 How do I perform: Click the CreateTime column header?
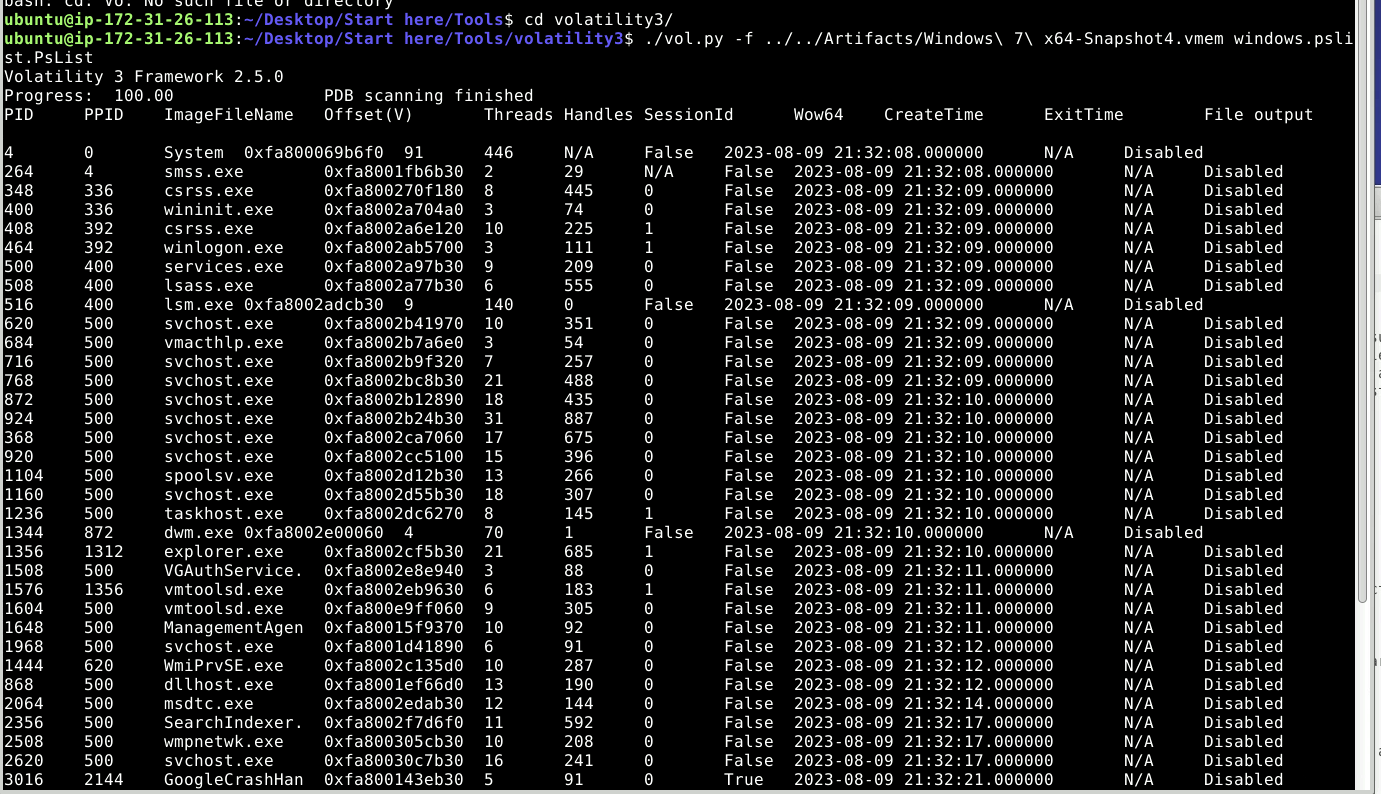(x=932, y=114)
